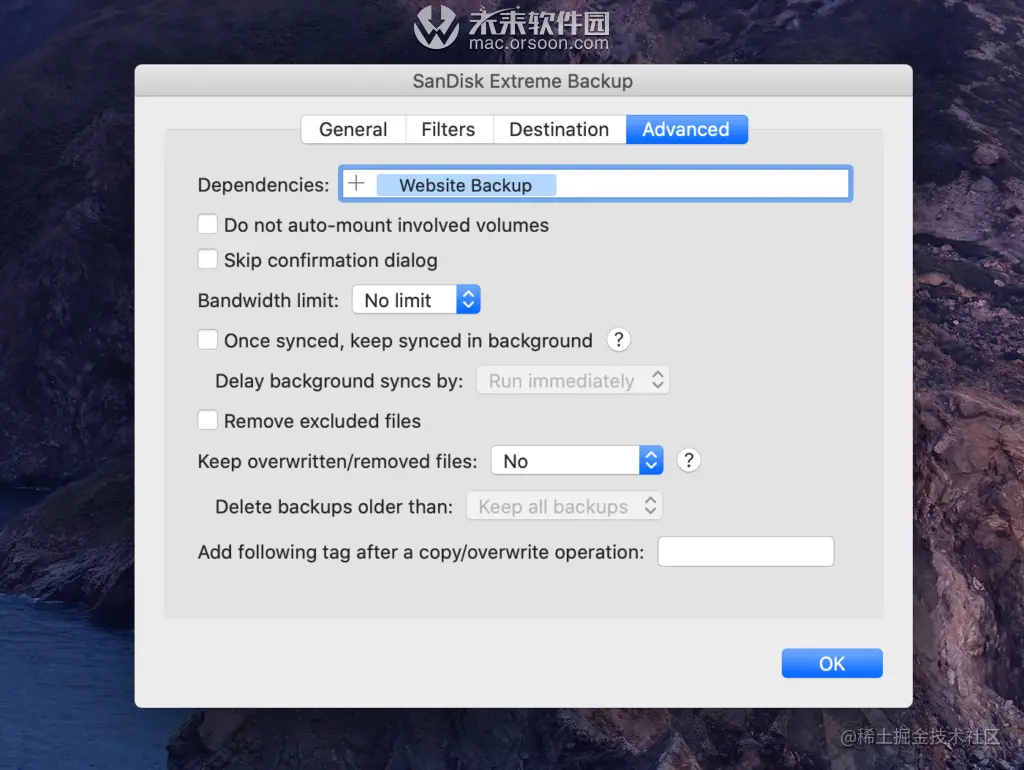The width and height of the screenshot is (1024, 770).
Task: Enable Do not auto-mount involved volumes
Action: coord(208,224)
